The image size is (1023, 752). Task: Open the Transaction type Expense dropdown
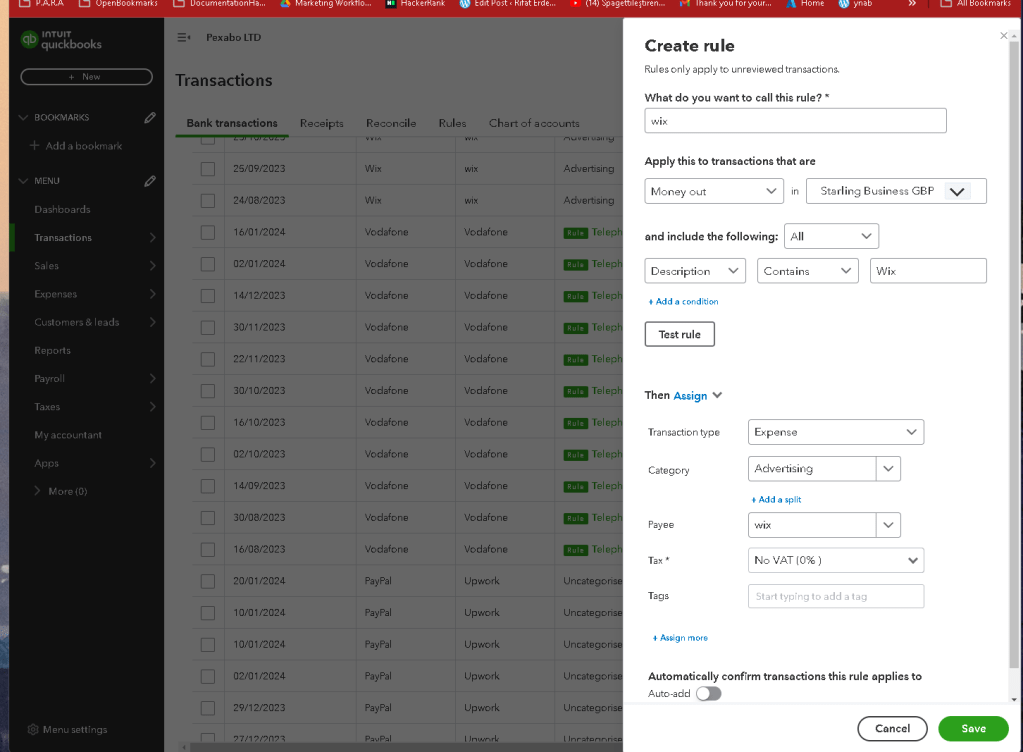point(836,432)
